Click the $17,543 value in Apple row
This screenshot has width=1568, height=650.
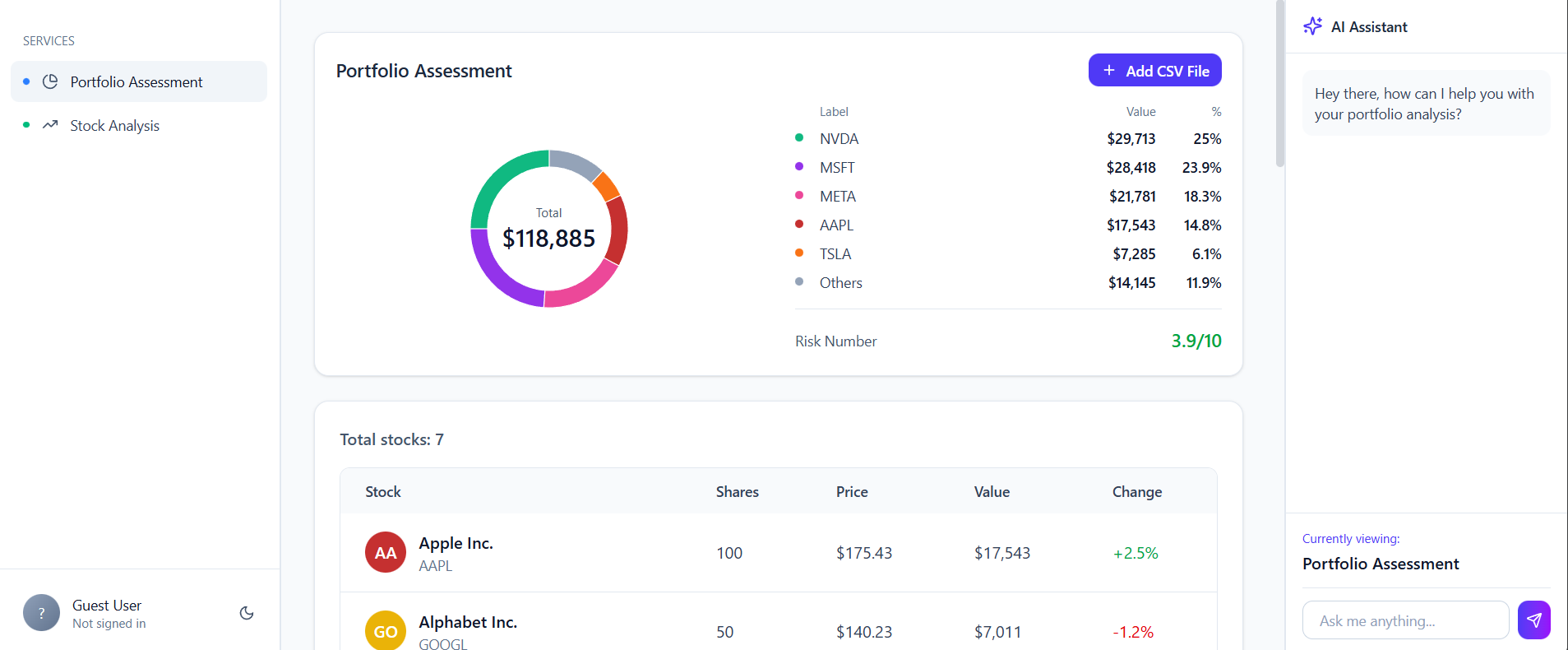pyautogui.click(x=1002, y=553)
